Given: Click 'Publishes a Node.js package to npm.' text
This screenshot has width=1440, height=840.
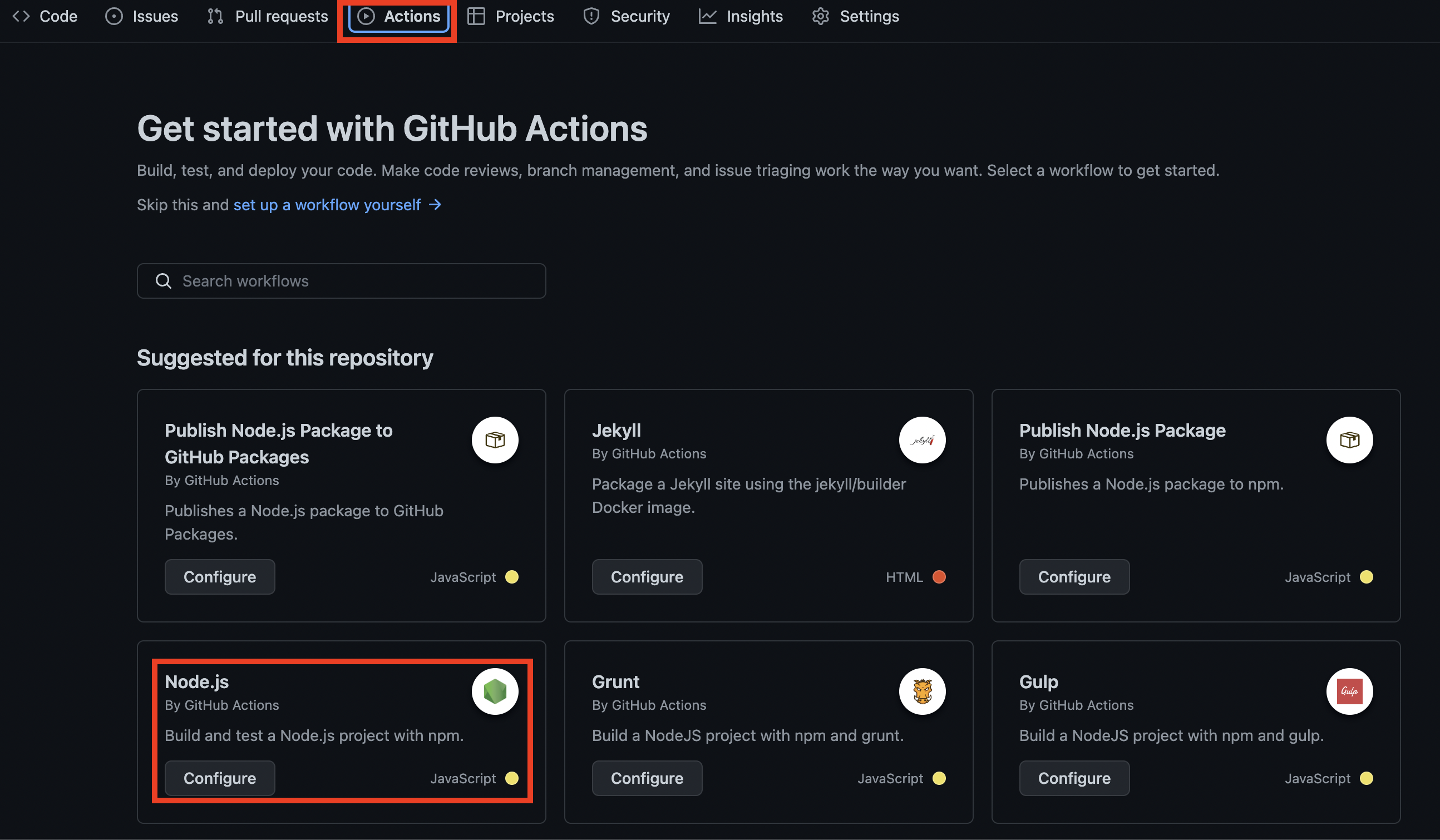Looking at the screenshot, I should (x=1151, y=483).
